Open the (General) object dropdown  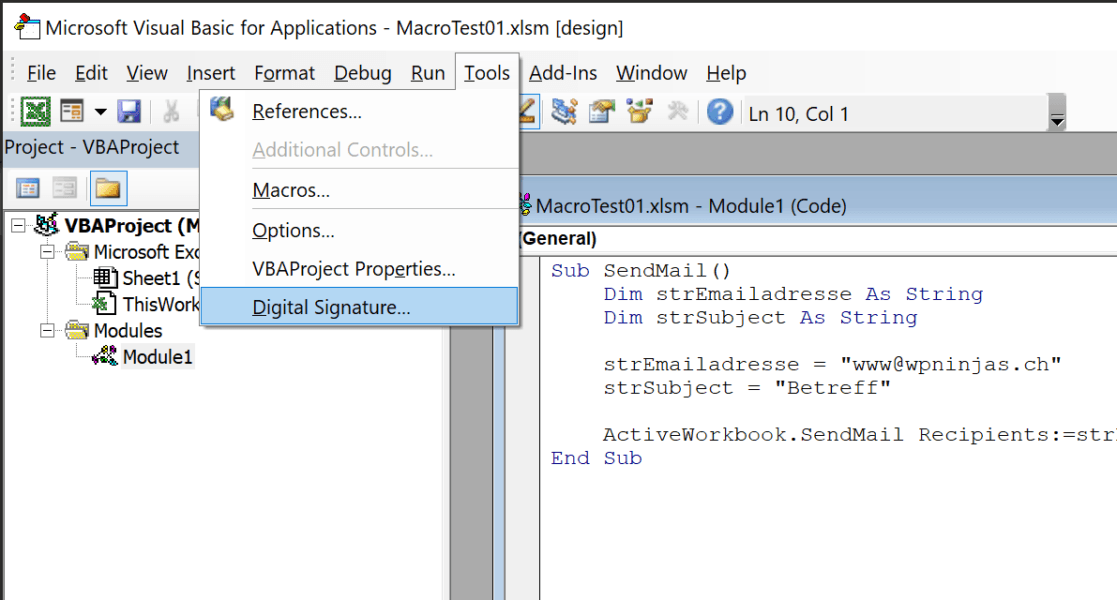coord(817,239)
